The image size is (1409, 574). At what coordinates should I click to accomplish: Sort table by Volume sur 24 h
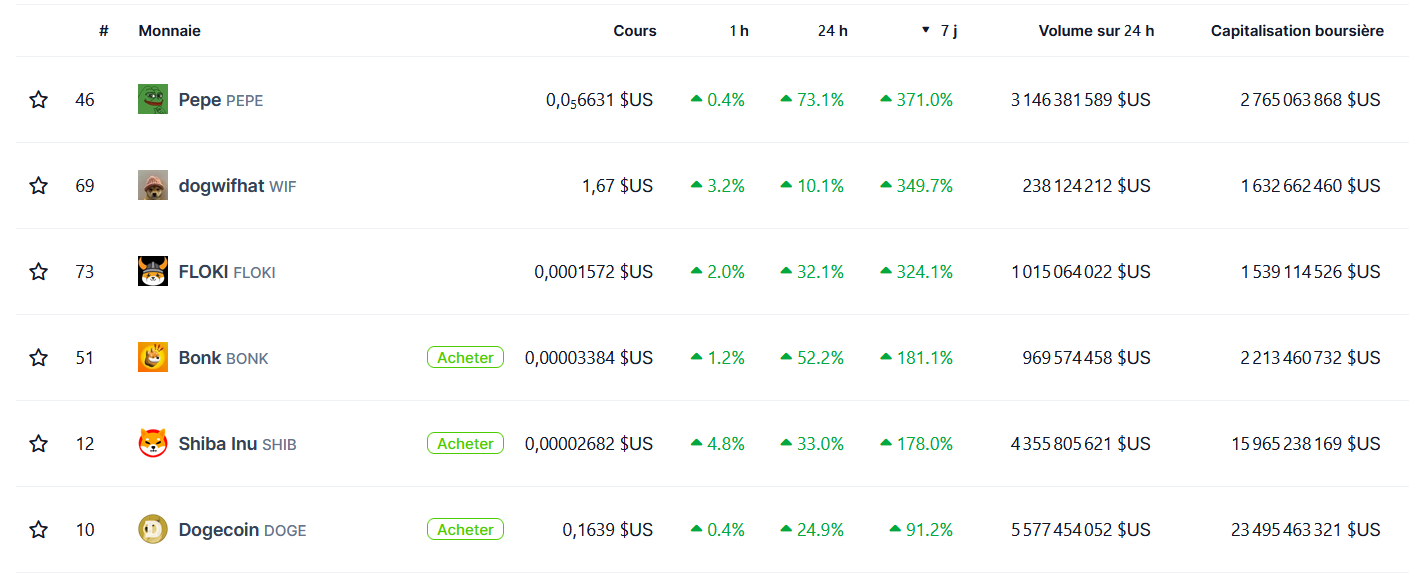1096,31
